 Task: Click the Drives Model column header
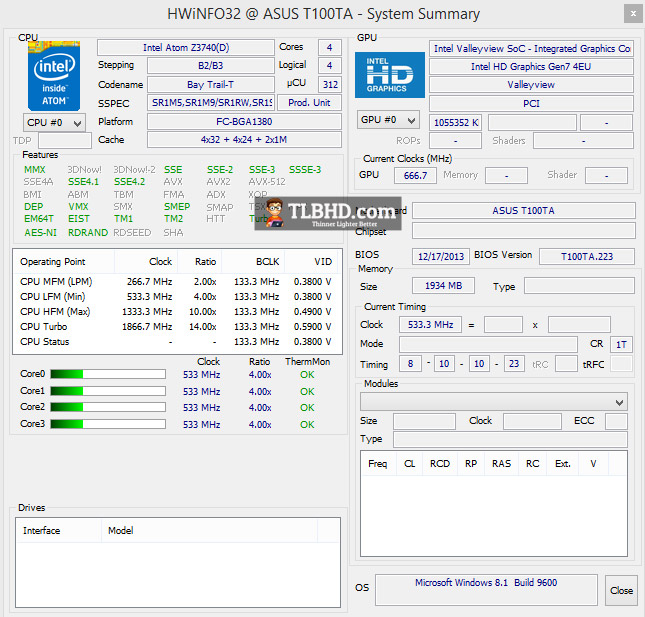[x=209, y=531]
